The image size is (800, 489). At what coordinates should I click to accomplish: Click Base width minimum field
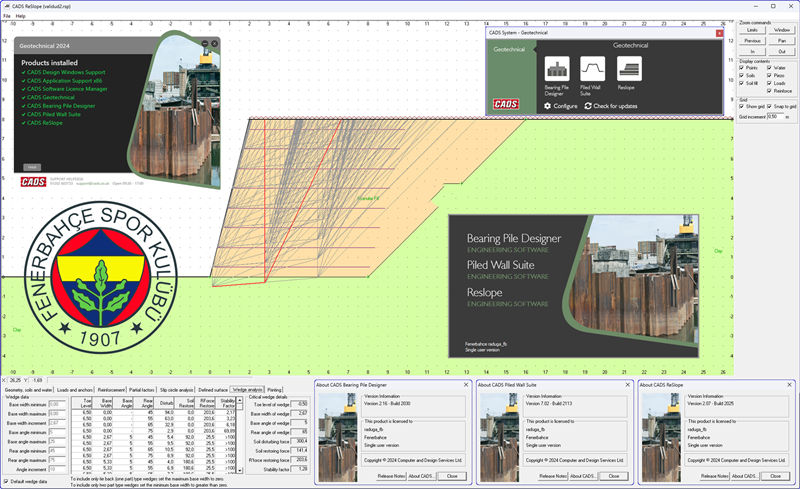[57, 404]
